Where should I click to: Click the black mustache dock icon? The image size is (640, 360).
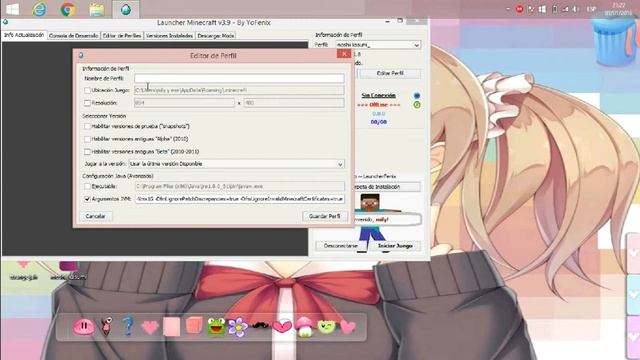[260, 325]
